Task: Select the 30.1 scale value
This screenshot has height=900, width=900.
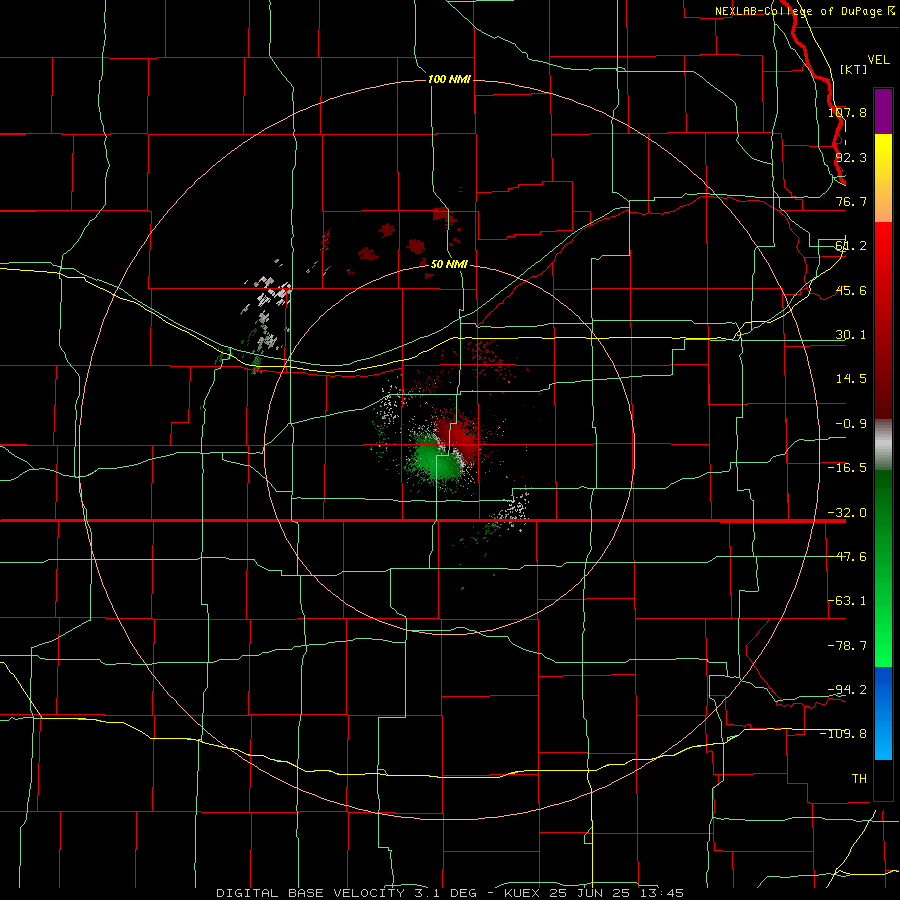Action: 851,335
